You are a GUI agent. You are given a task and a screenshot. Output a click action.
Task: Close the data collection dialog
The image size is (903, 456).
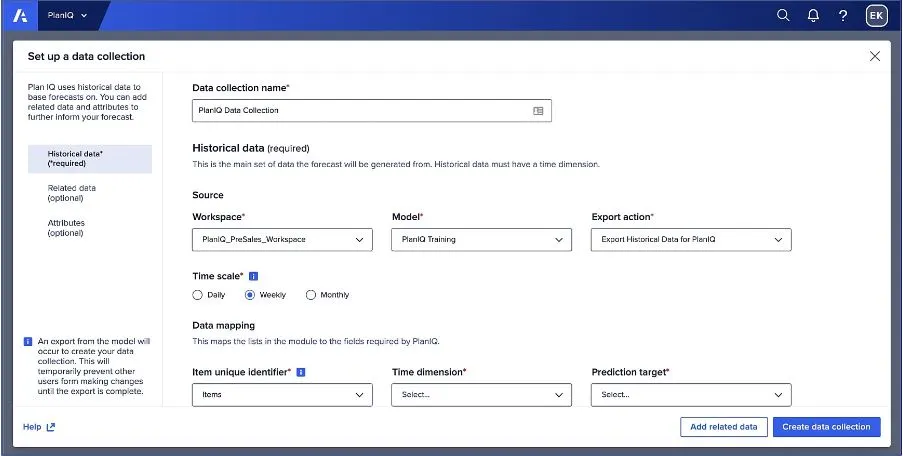coord(875,56)
